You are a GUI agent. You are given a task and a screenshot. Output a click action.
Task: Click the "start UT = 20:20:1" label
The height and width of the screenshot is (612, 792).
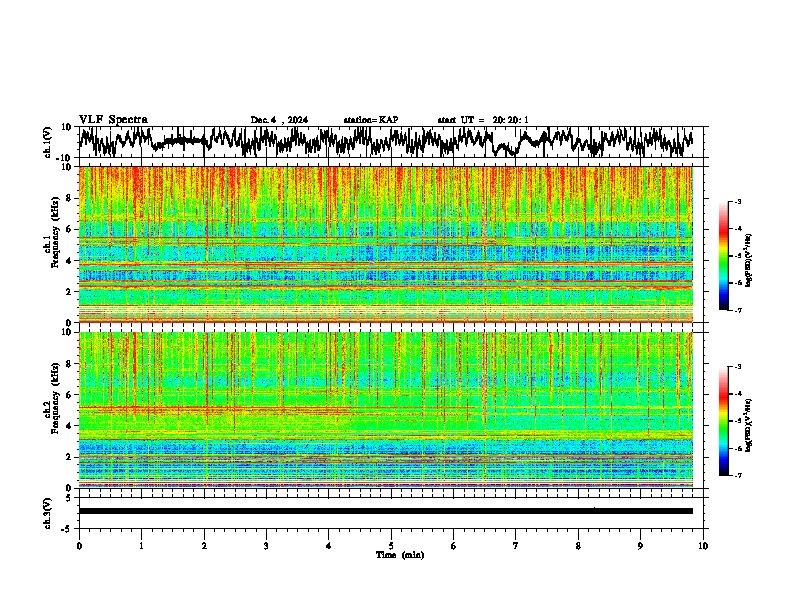point(483,120)
